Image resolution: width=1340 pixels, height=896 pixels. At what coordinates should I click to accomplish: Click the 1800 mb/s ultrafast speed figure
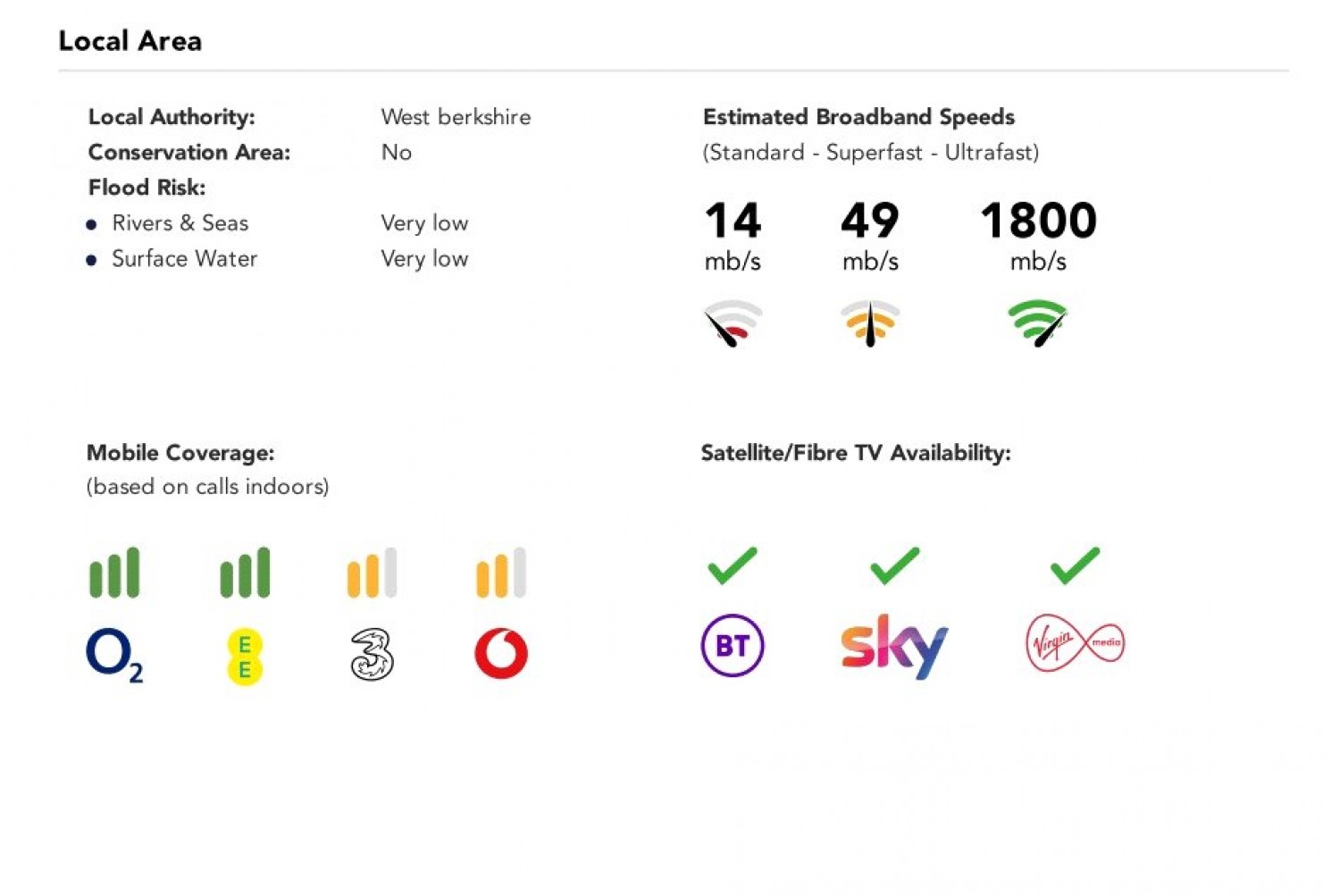click(1038, 222)
